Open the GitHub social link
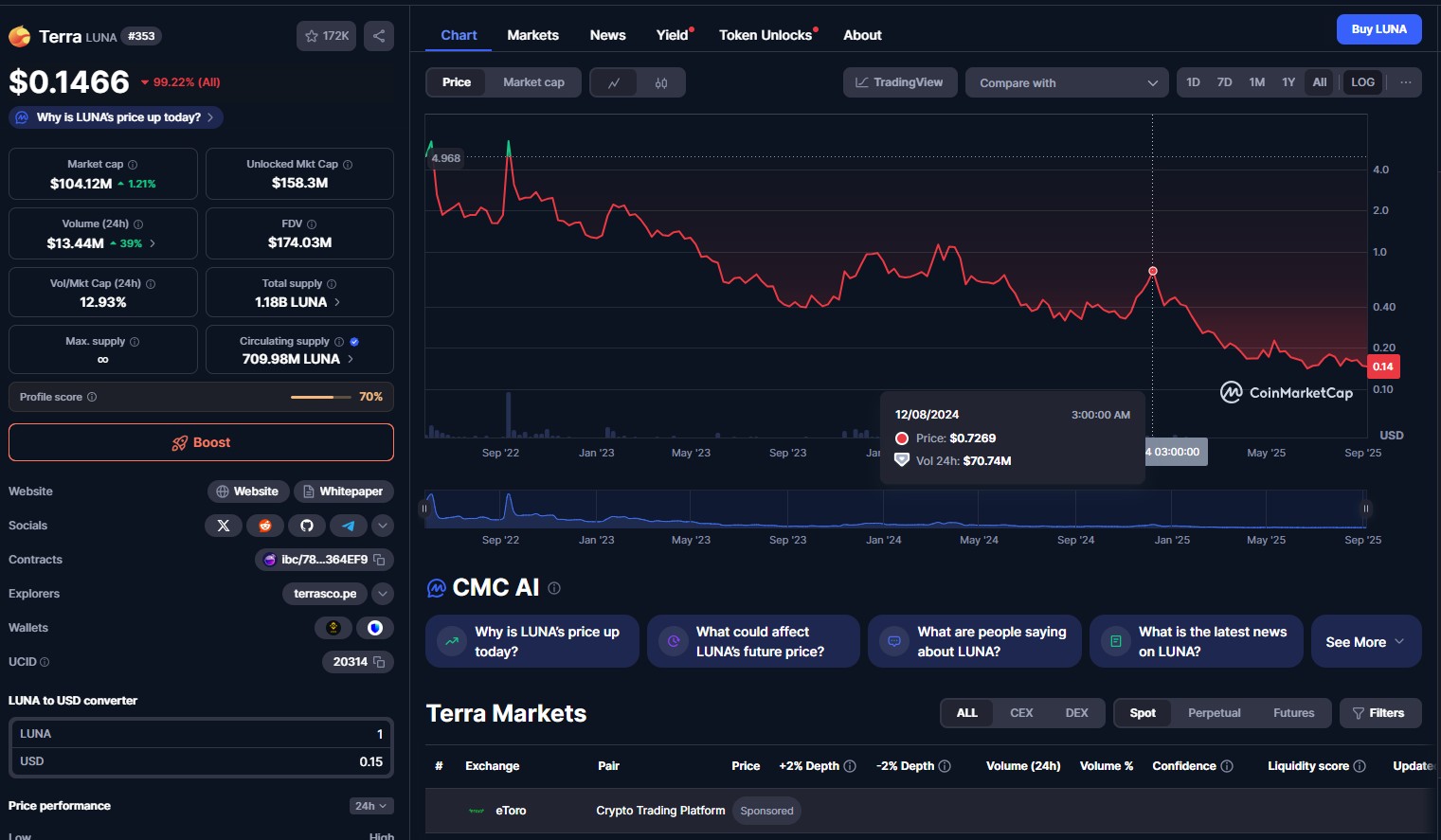Image resolution: width=1441 pixels, height=840 pixels. click(307, 526)
